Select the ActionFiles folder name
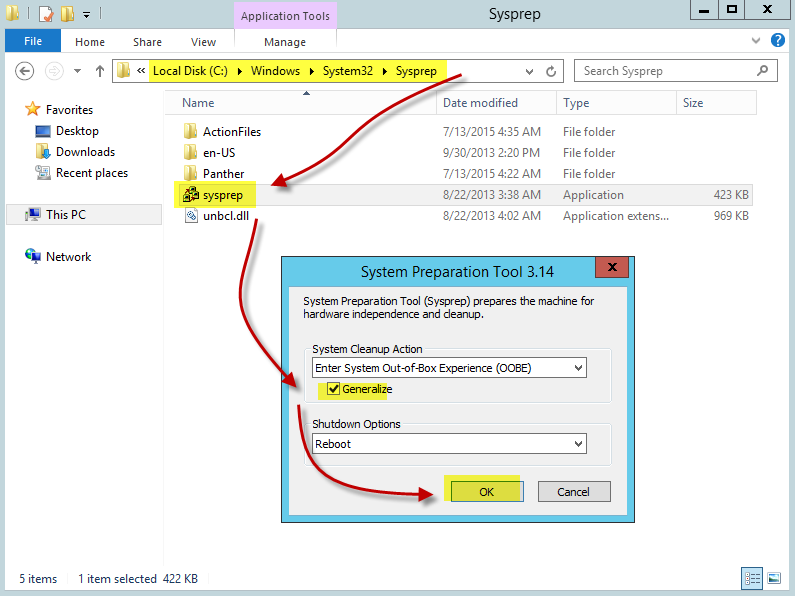Image resolution: width=795 pixels, height=596 pixels. [232, 132]
